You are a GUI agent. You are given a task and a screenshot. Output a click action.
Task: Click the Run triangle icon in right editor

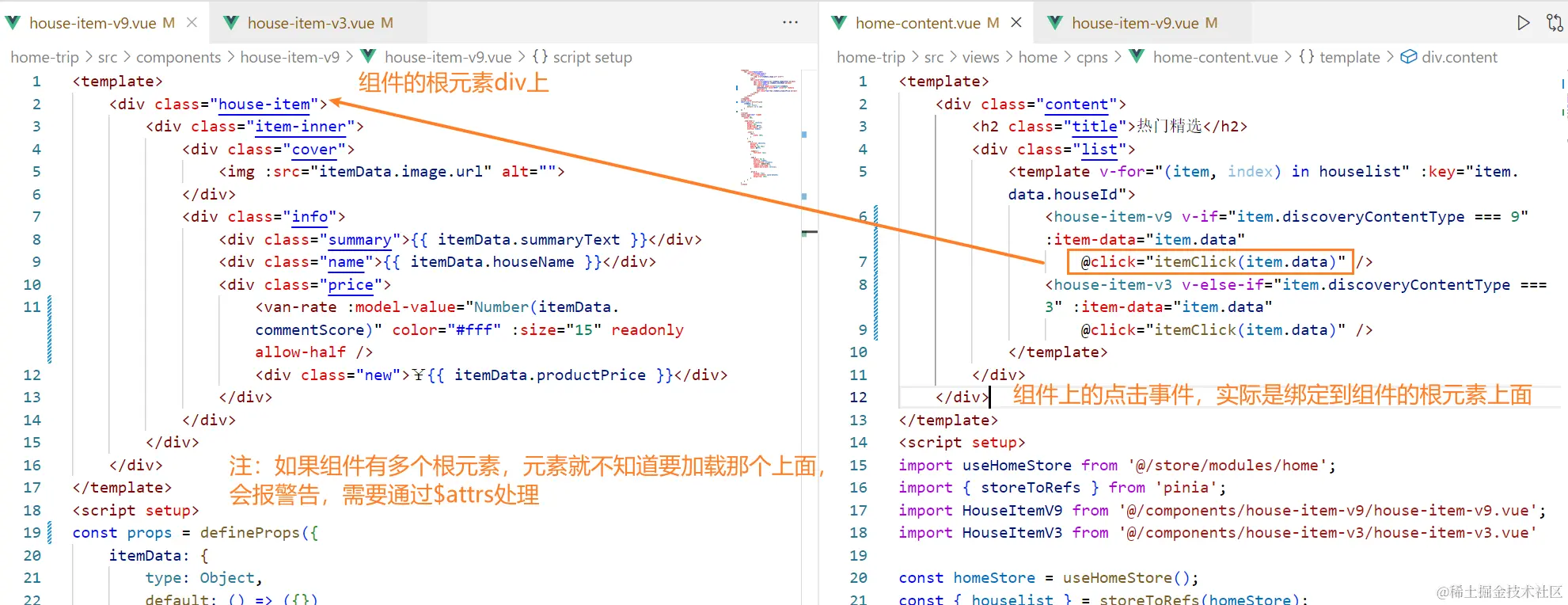click(1523, 23)
